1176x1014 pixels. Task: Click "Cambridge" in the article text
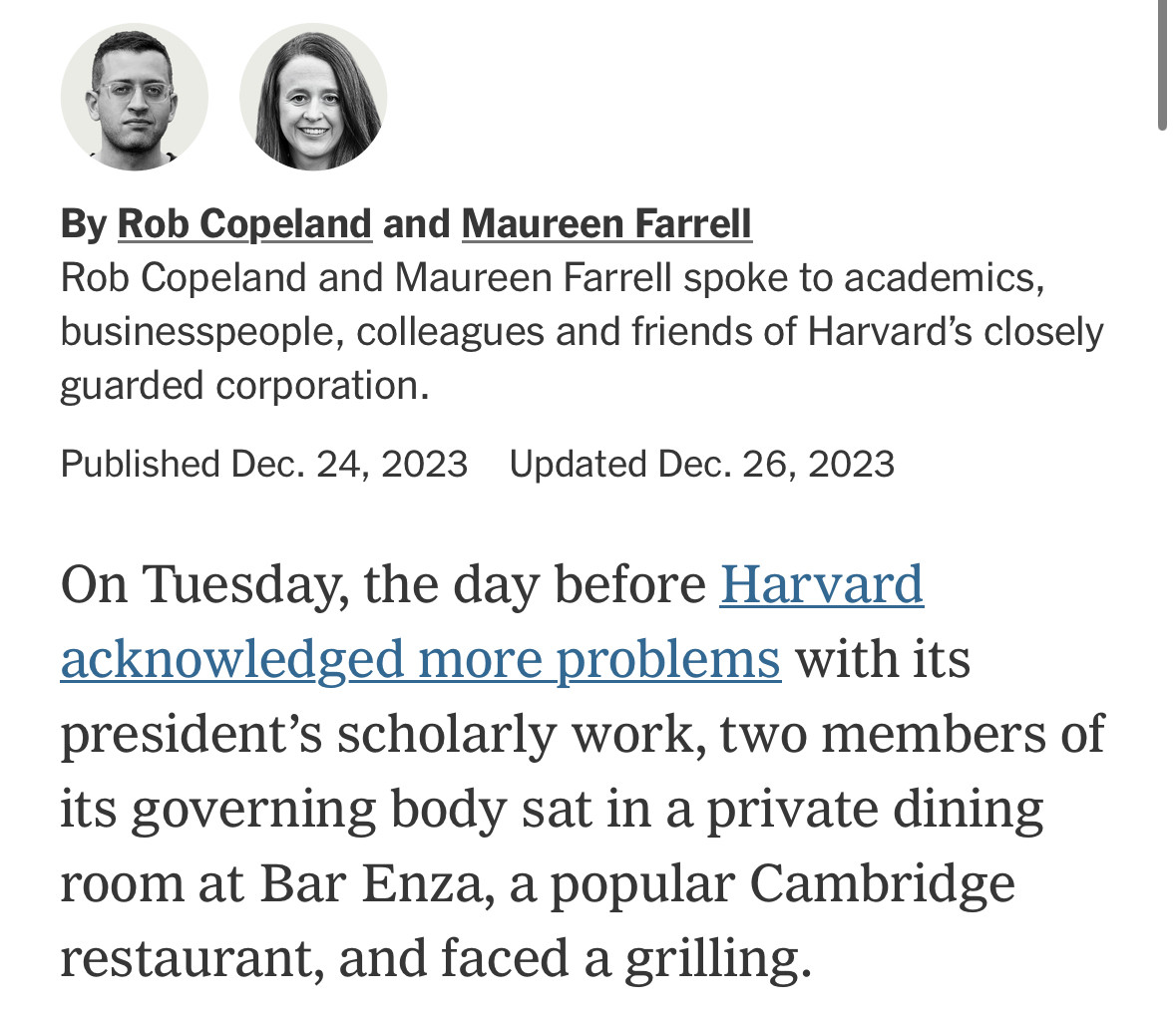coord(882,884)
